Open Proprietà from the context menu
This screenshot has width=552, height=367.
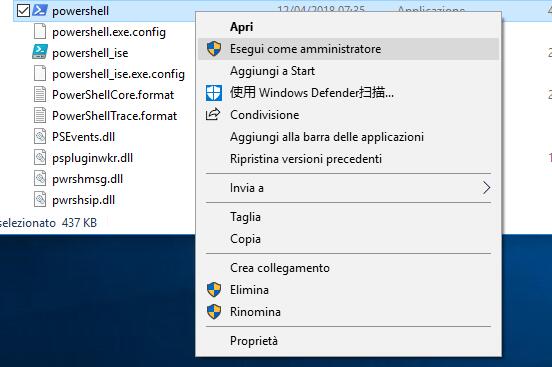tap(349, 341)
